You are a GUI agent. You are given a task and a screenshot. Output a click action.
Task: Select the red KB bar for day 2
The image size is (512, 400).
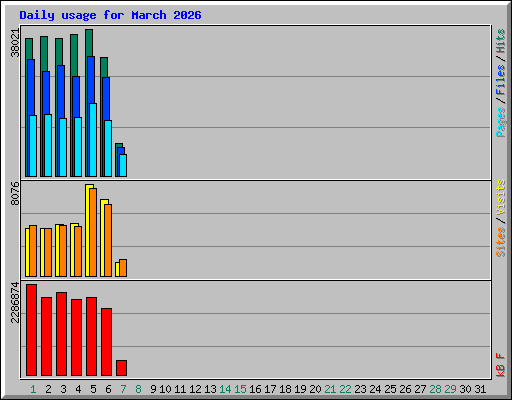pos(46,336)
